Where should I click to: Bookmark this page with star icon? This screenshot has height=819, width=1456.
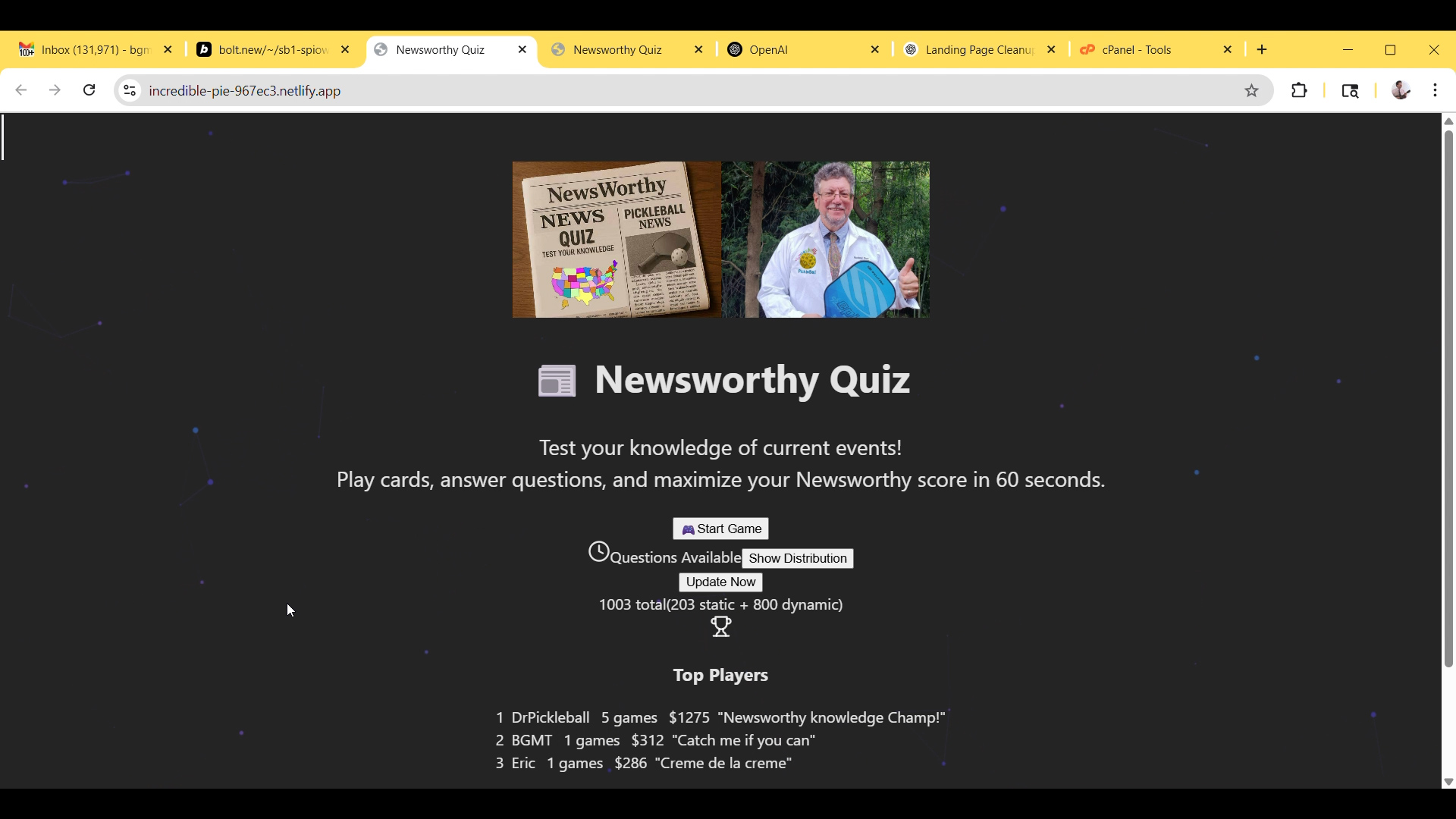click(x=1251, y=91)
